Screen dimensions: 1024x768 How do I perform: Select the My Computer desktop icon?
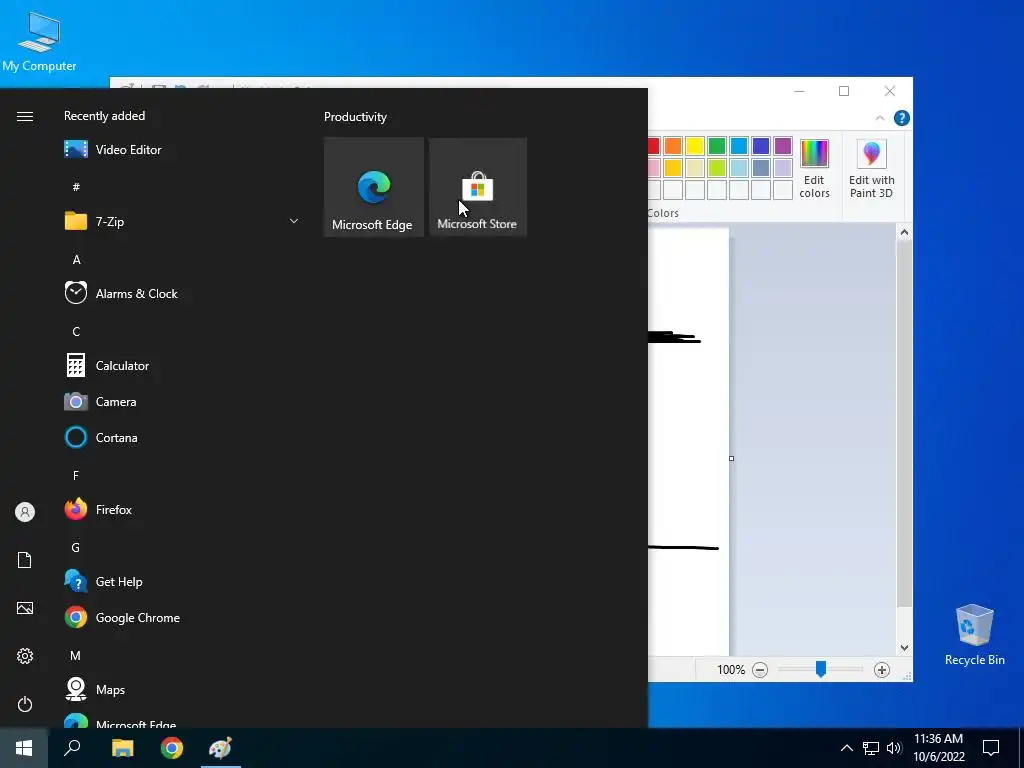point(39,41)
